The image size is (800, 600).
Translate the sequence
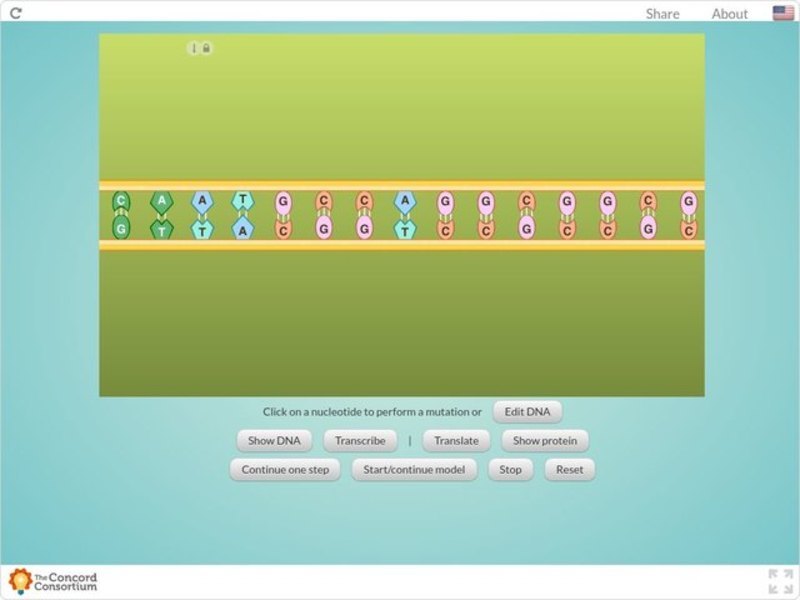pos(455,440)
